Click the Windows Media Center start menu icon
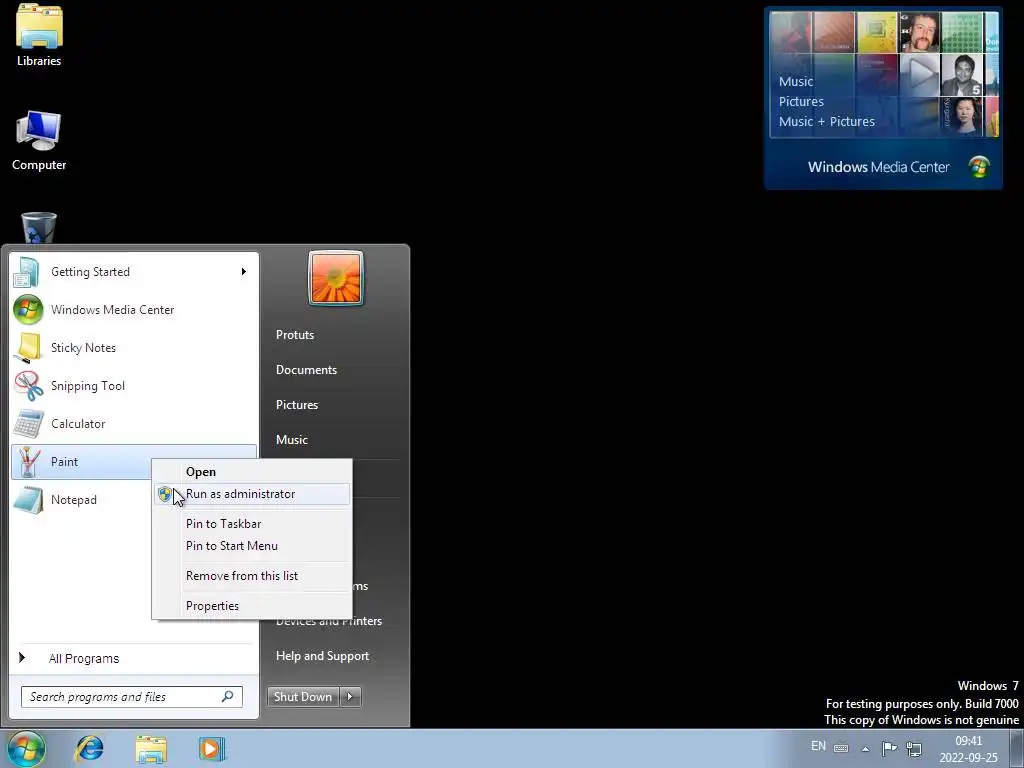The height and width of the screenshot is (768, 1024). pos(28,310)
